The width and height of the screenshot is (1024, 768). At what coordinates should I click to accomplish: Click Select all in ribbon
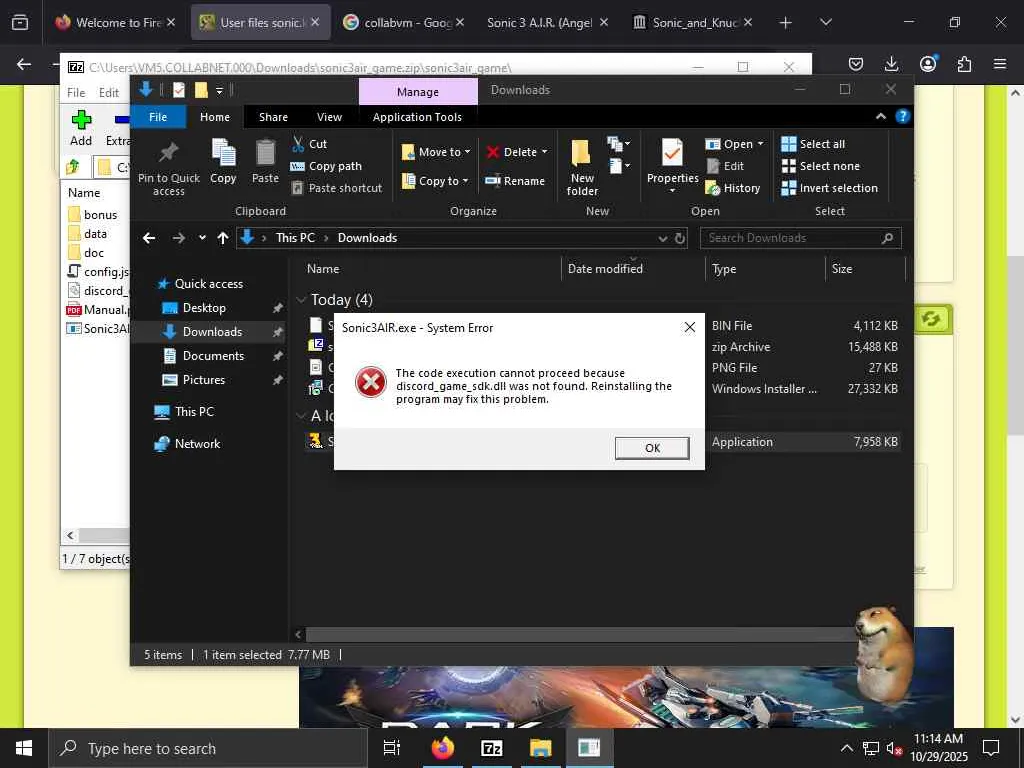point(813,144)
